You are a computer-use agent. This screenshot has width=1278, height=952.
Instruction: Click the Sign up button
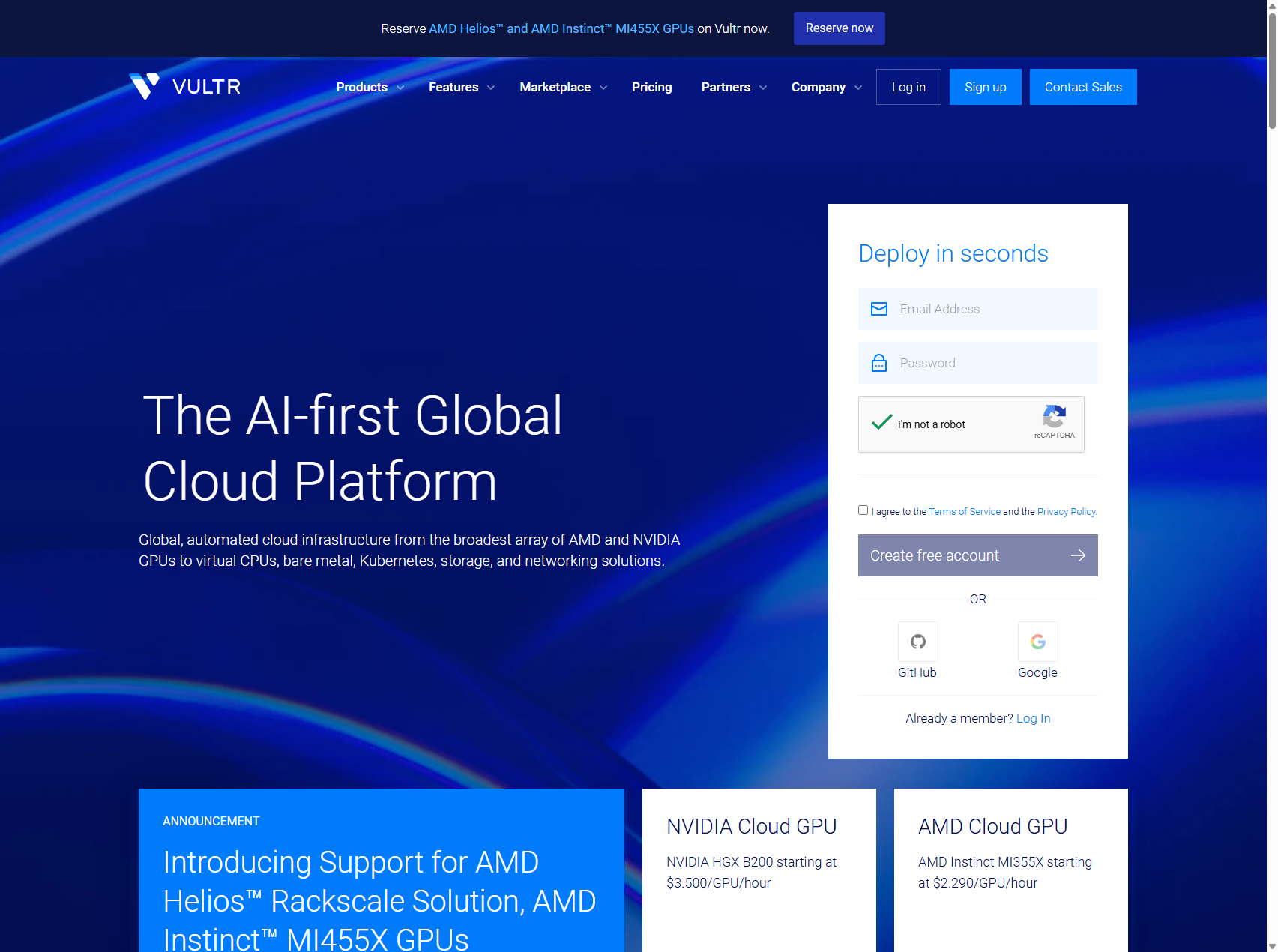coord(986,87)
